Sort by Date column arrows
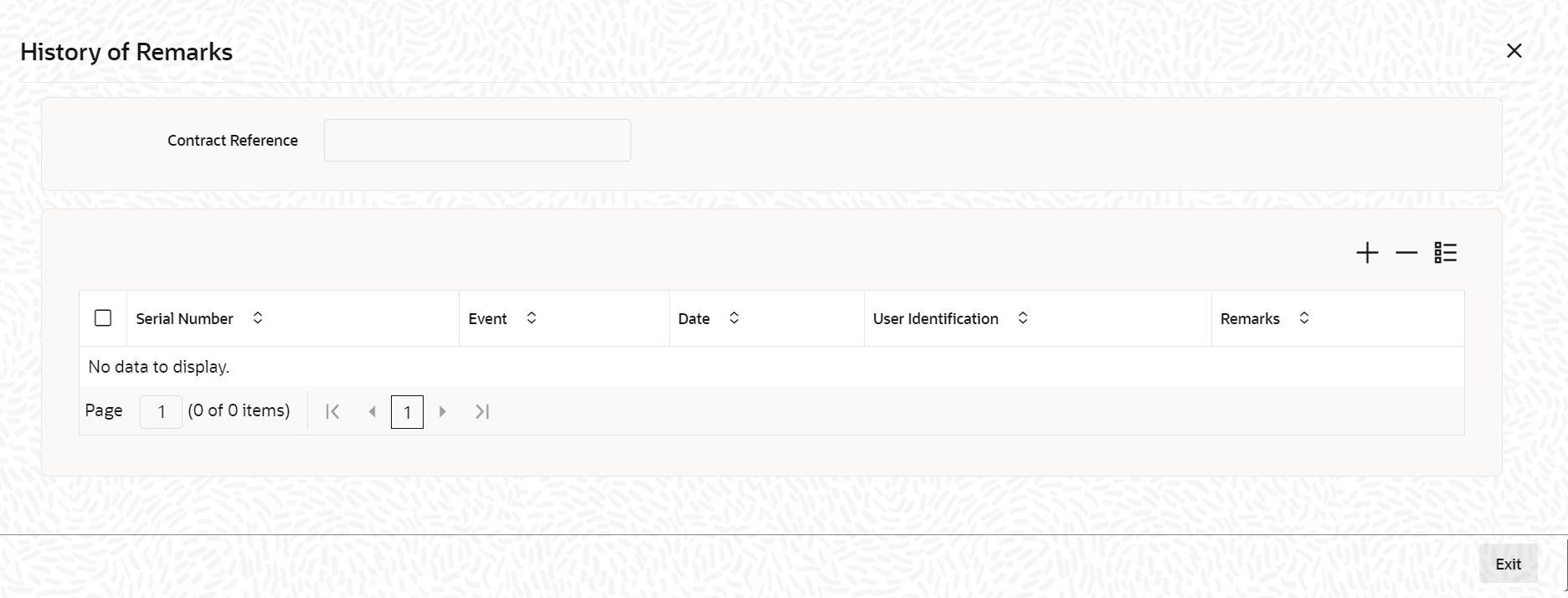 point(733,318)
